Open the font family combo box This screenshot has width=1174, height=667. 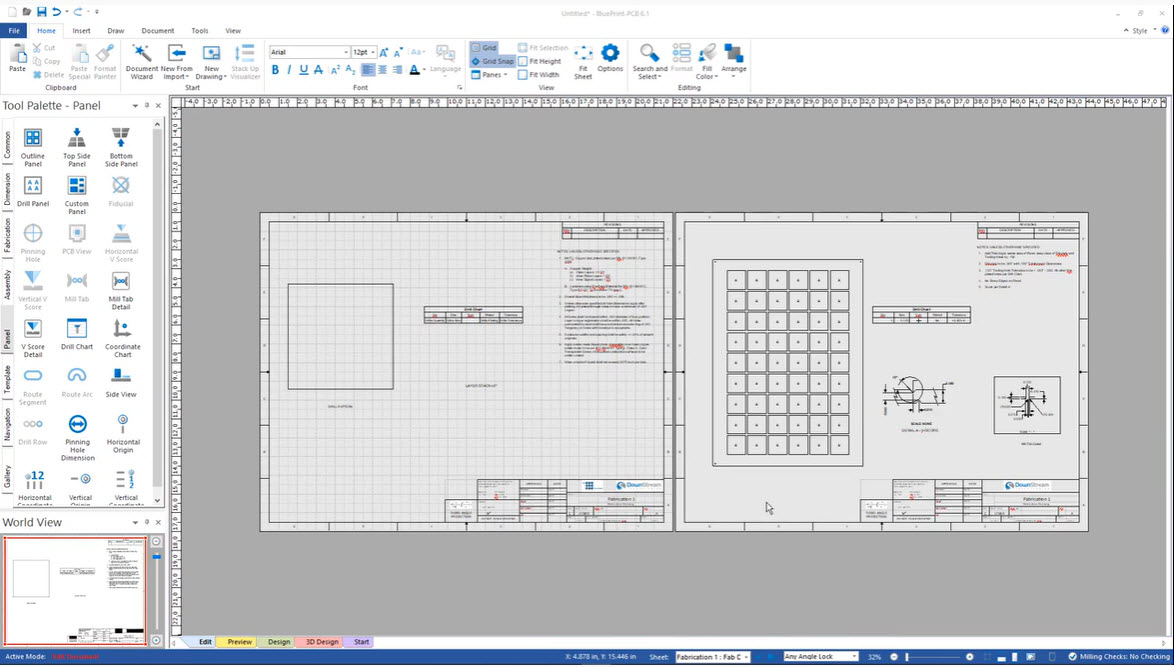(x=307, y=51)
